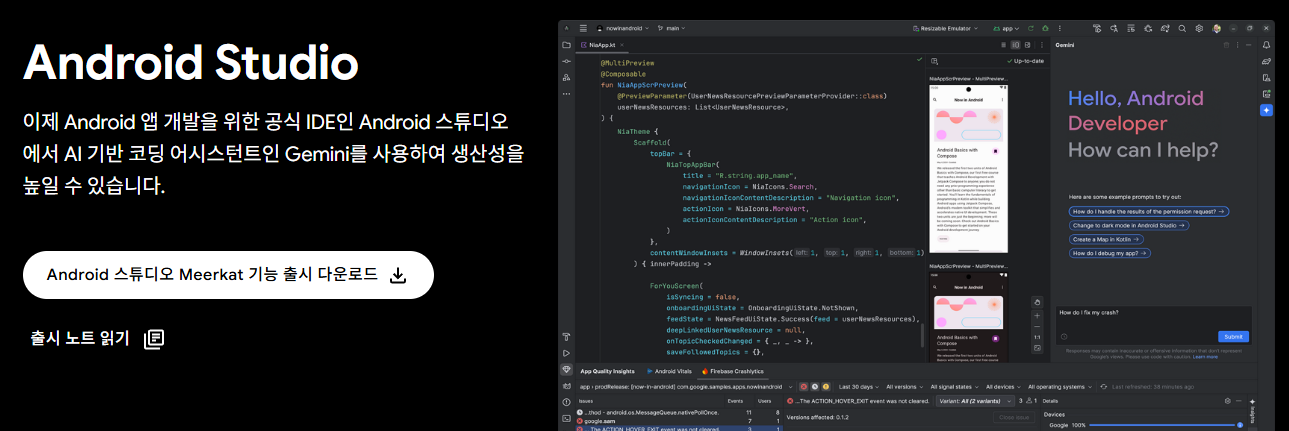The width and height of the screenshot is (1289, 431).
Task: Click the user account avatar icon
Action: [x=1216, y=28]
